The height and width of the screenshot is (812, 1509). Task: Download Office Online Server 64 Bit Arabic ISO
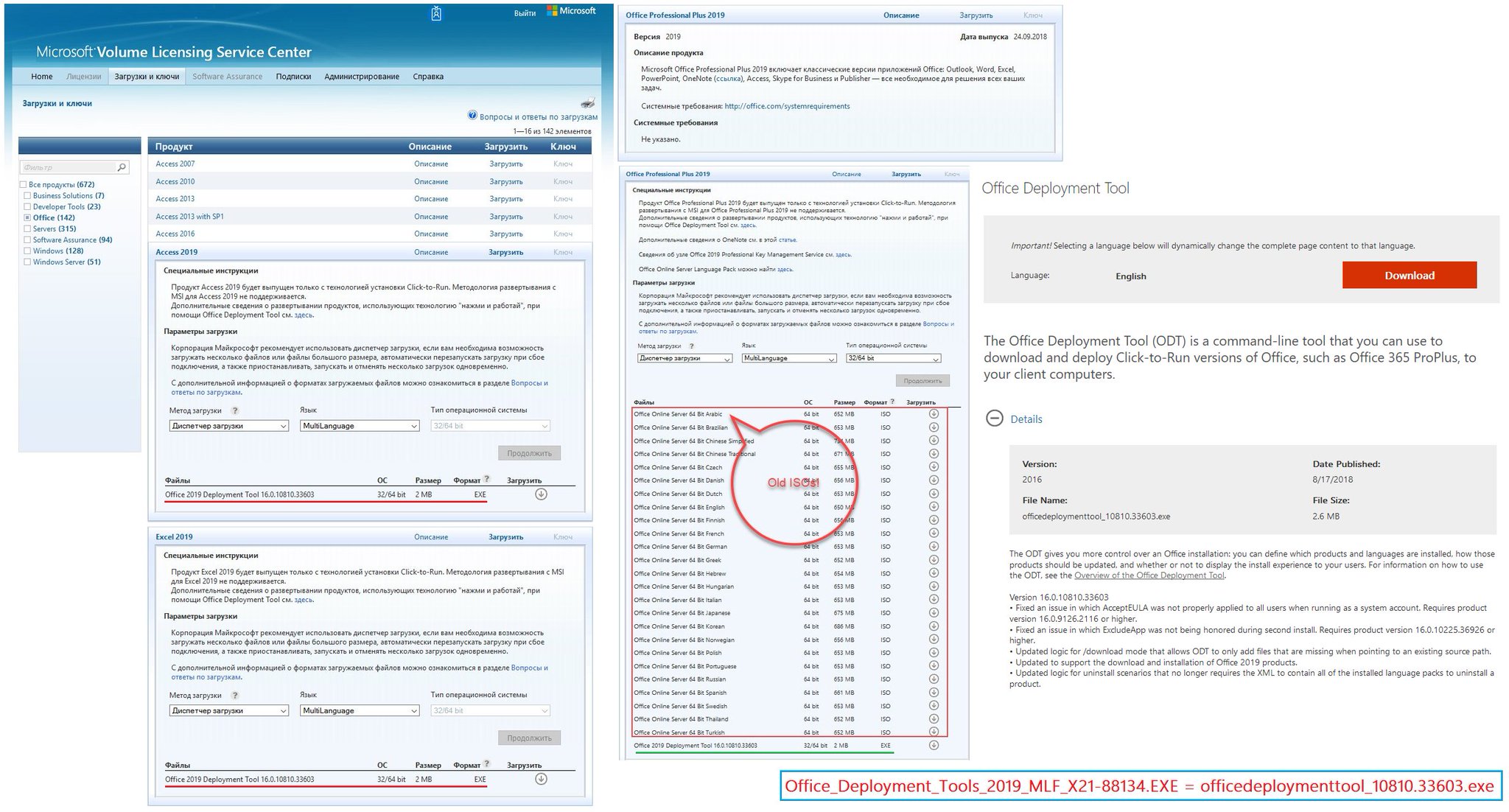tap(934, 414)
